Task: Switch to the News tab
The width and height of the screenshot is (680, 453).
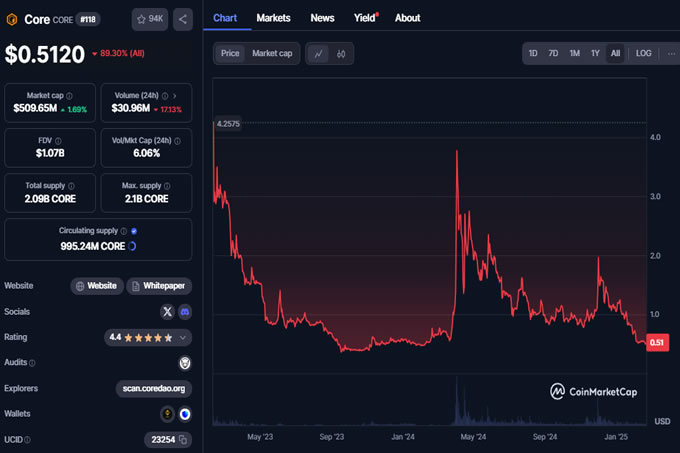Action: point(322,18)
